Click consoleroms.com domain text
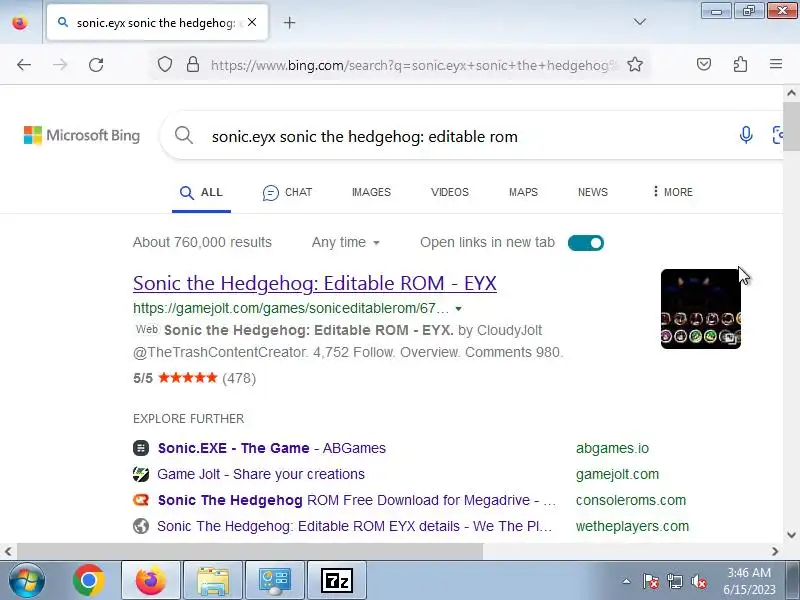The width and height of the screenshot is (800, 600). tap(631, 500)
